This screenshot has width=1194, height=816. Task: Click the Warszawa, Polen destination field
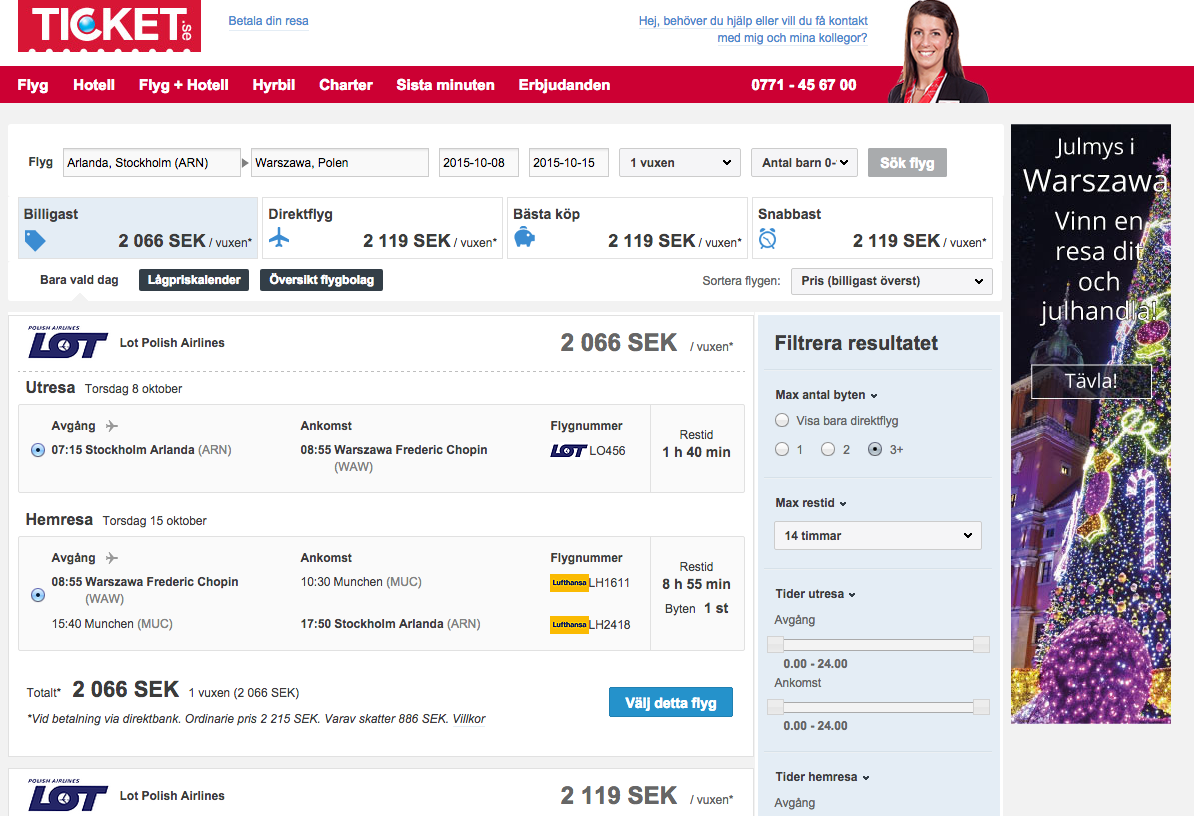click(x=340, y=163)
